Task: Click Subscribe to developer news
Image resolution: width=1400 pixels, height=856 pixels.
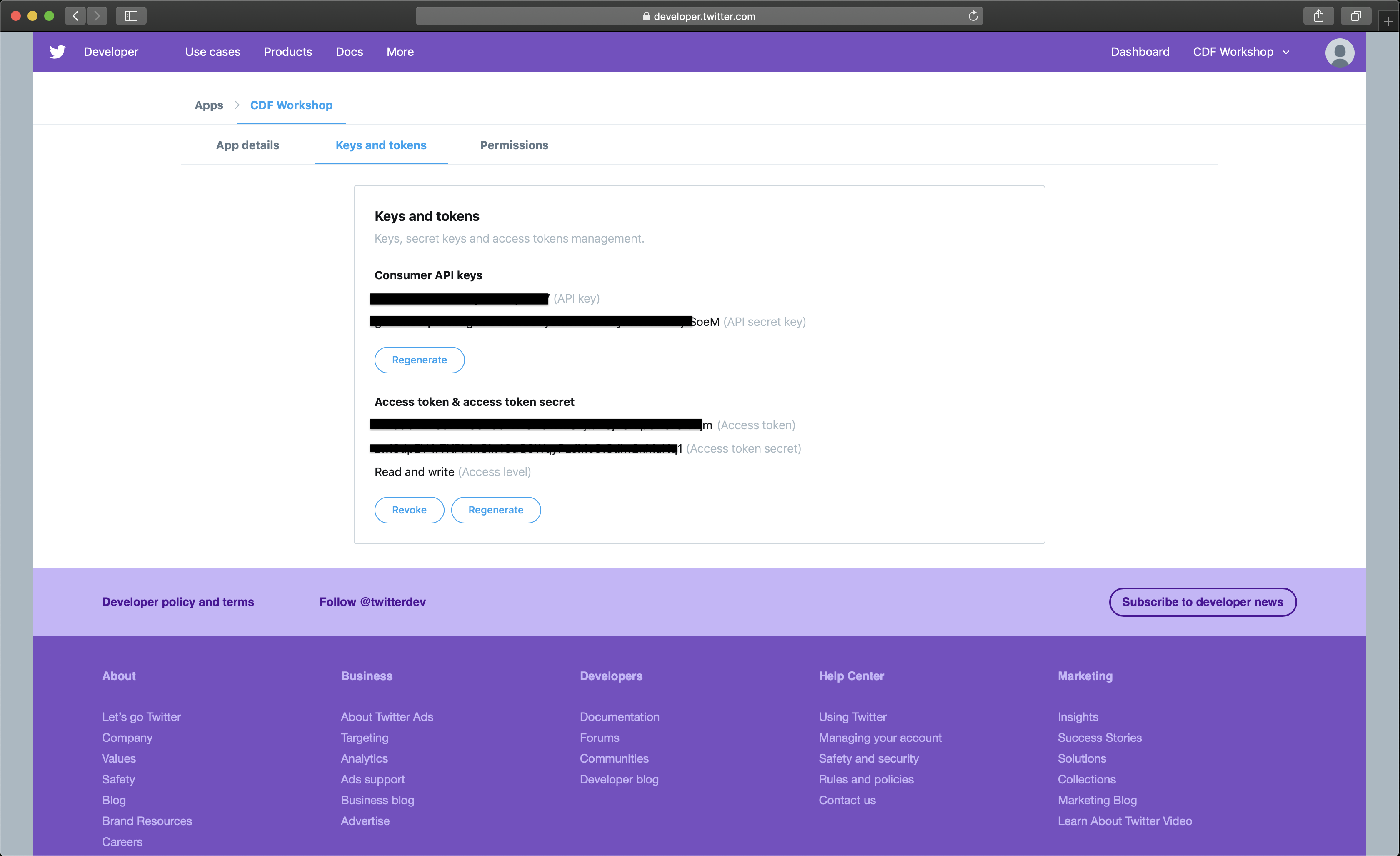Action: click(x=1202, y=602)
